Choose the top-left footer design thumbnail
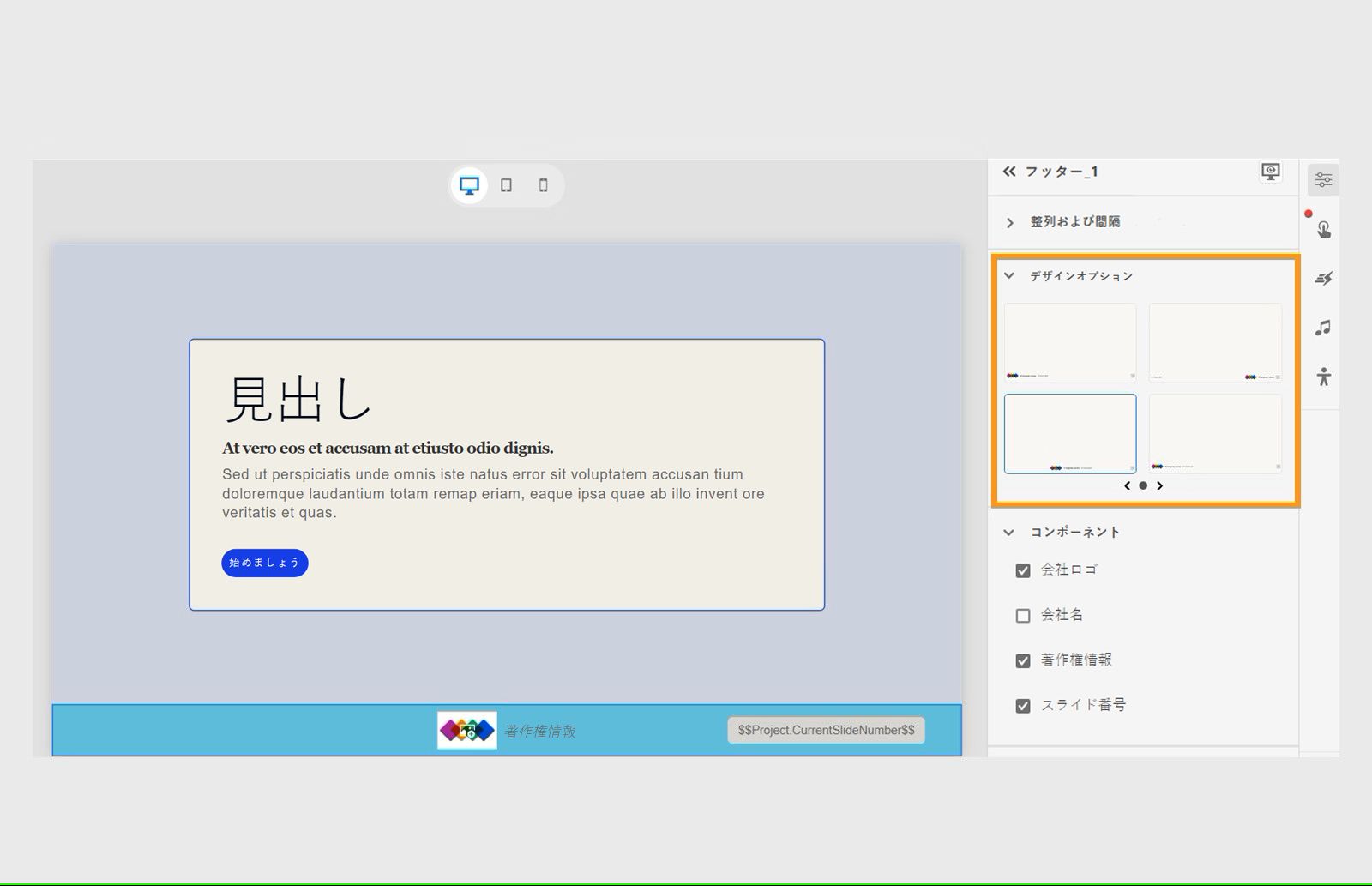 1070,342
